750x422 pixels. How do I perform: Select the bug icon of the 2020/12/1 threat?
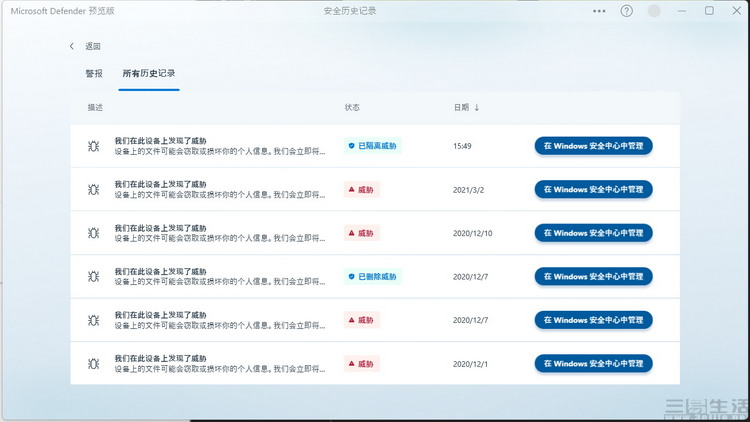click(94, 364)
